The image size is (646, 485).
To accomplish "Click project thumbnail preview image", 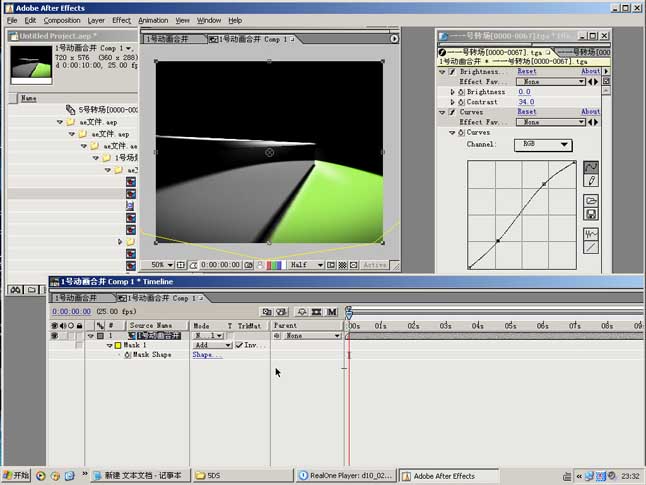I will pyautogui.click(x=31, y=65).
